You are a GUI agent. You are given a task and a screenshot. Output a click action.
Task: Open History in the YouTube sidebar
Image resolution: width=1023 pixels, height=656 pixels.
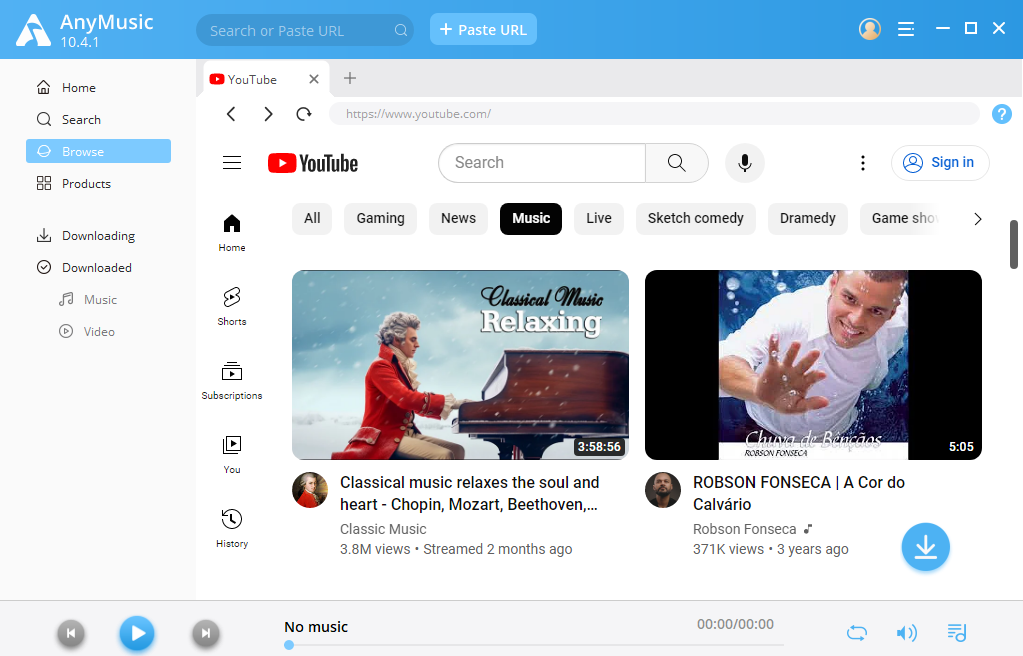point(232,529)
